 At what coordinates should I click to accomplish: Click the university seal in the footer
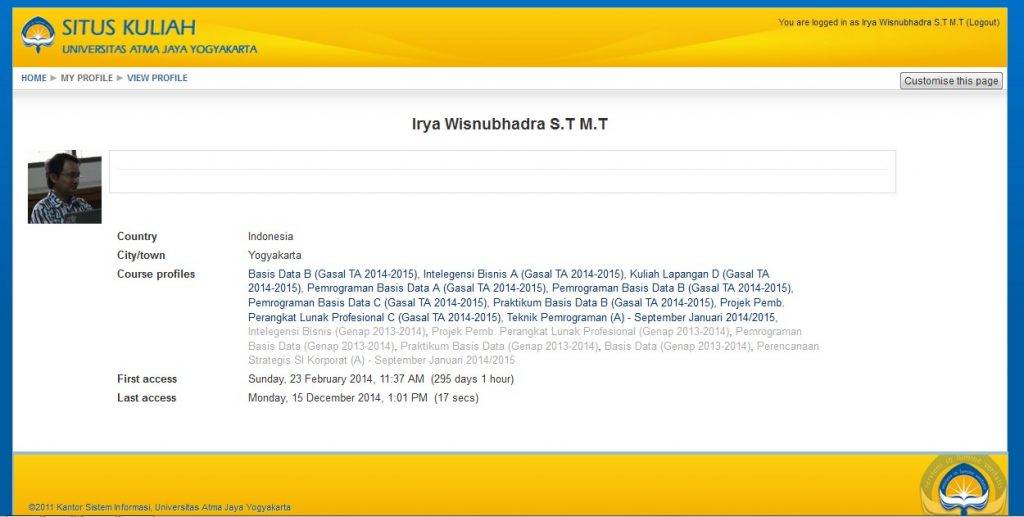pyautogui.click(x=957, y=486)
